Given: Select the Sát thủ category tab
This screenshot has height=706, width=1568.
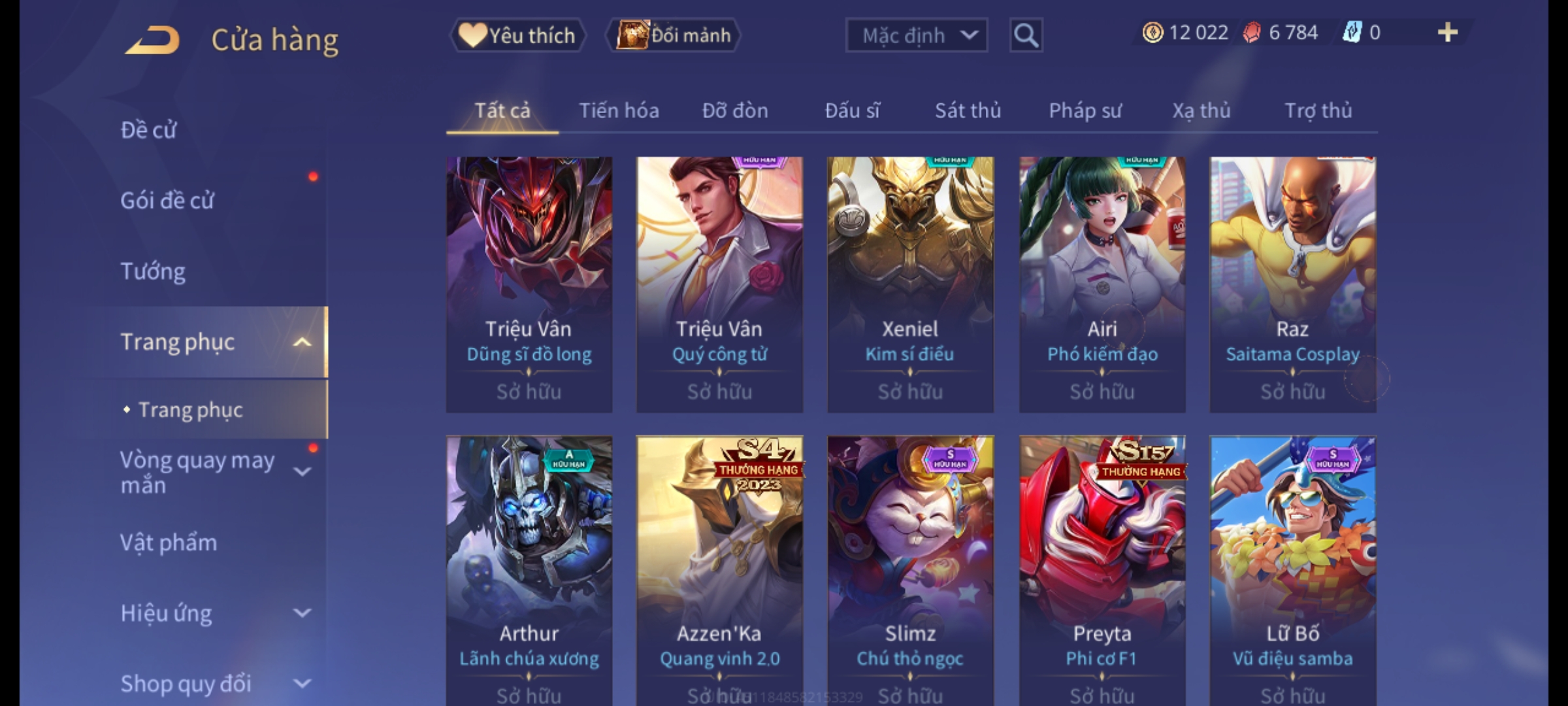Looking at the screenshot, I should coord(968,110).
